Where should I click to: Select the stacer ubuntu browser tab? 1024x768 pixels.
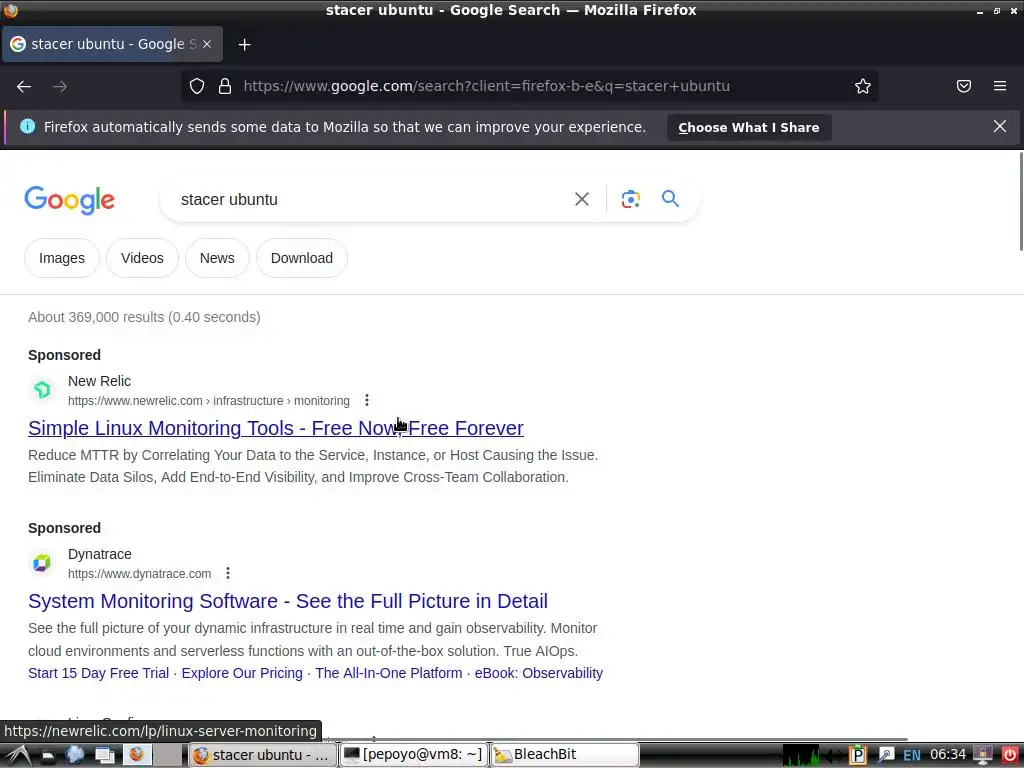coord(112,44)
